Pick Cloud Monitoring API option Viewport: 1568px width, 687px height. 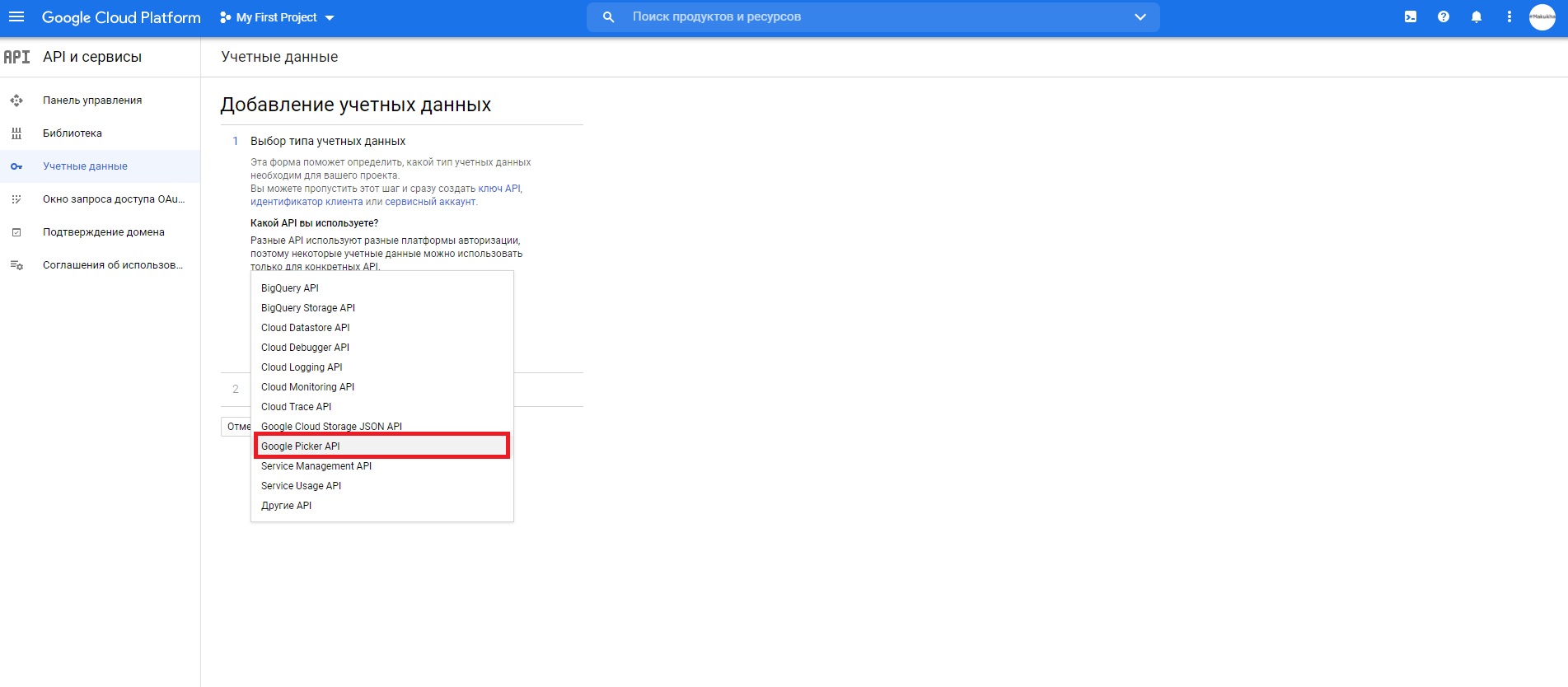tap(382, 387)
